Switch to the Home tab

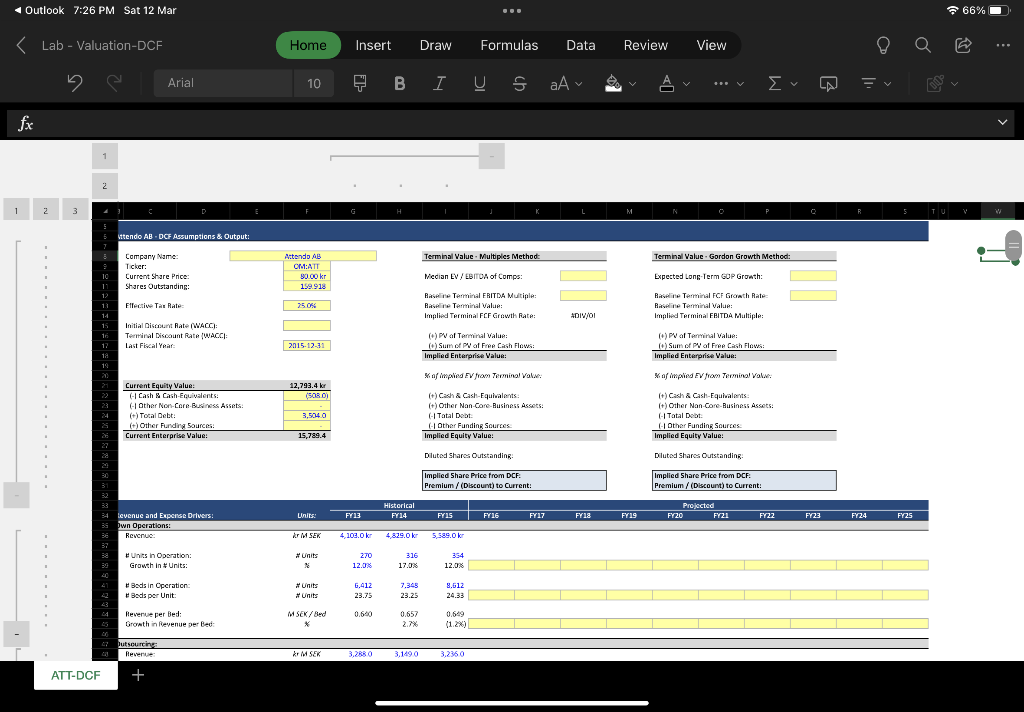(308, 45)
